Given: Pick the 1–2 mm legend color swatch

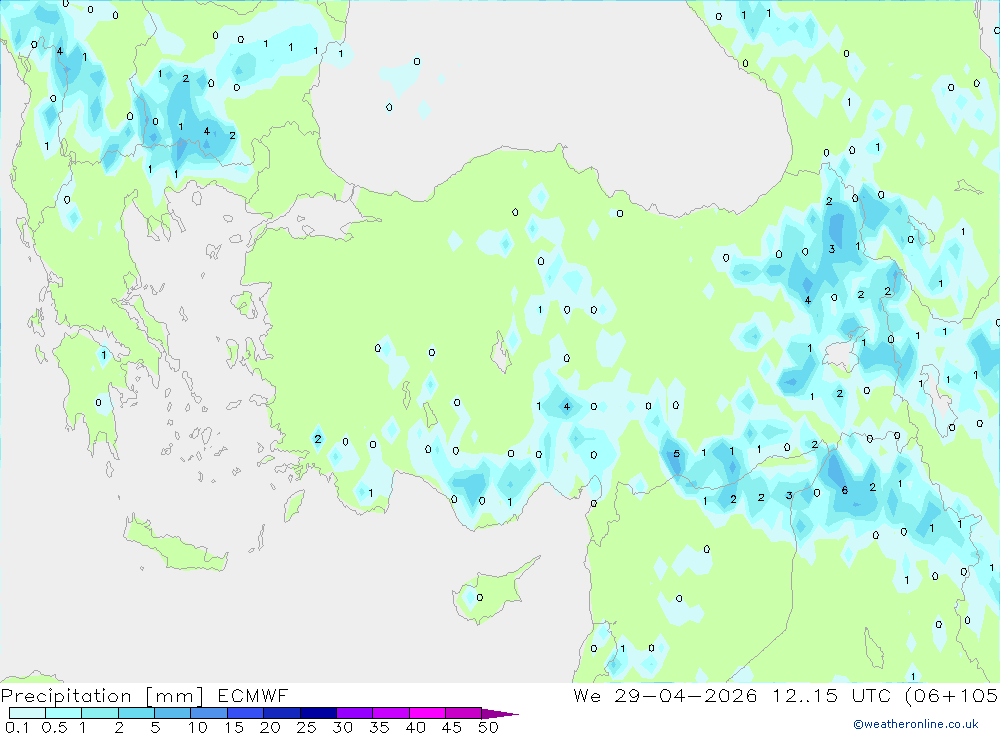Looking at the screenshot, I should click(x=99, y=713).
